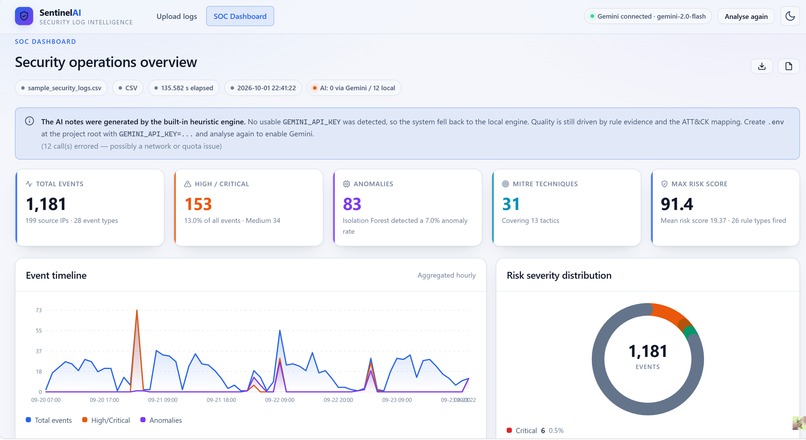Click the SOC DASHBOARD breadcrumb label
This screenshot has width=806, height=440.
click(45, 42)
